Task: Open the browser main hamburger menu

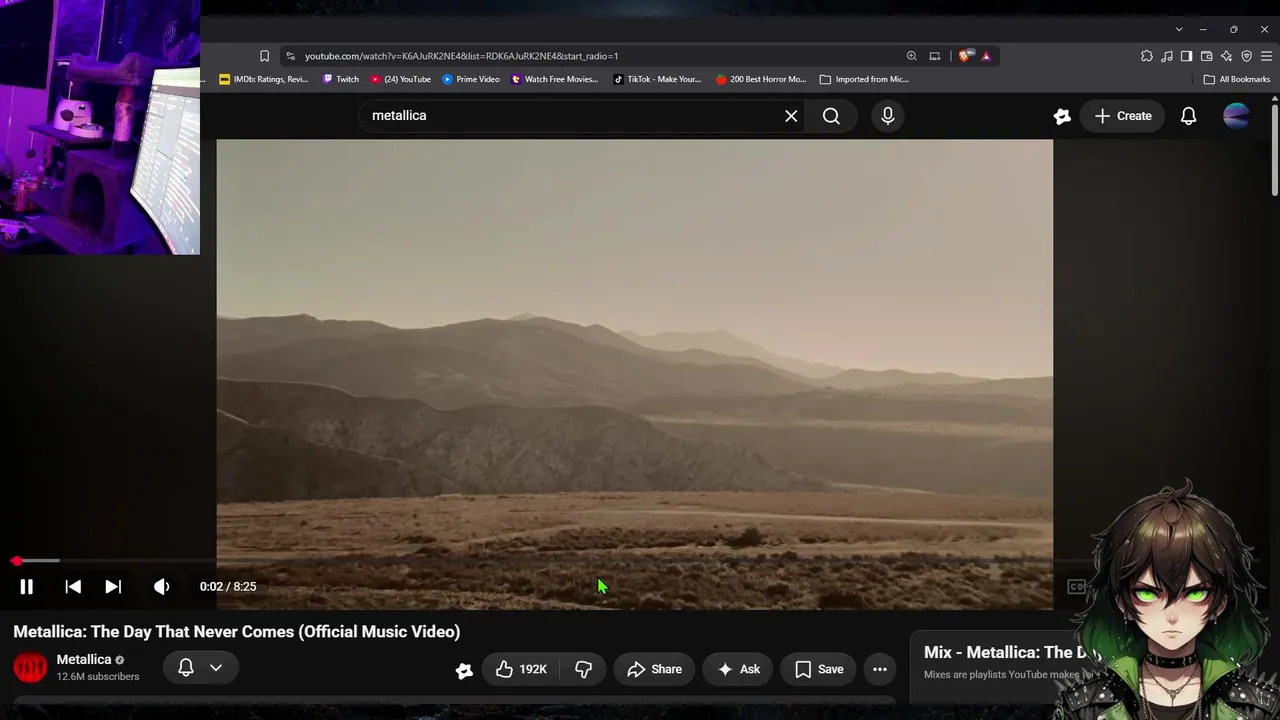Action: pos(1266,56)
